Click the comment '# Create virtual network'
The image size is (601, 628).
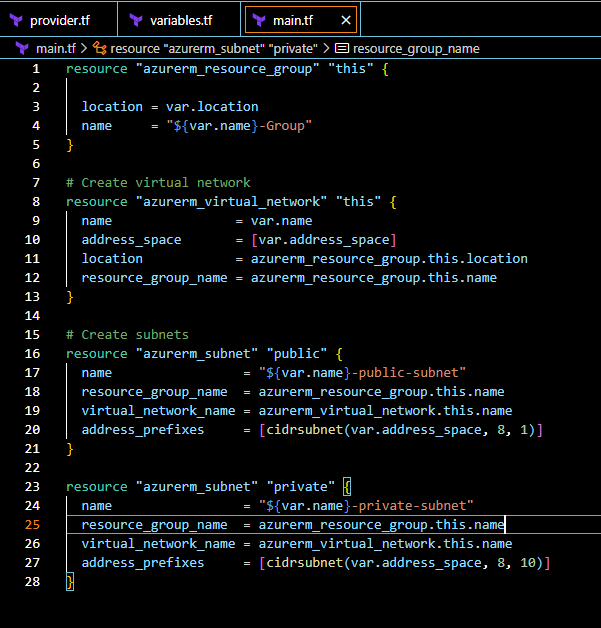pyautogui.click(x=158, y=183)
